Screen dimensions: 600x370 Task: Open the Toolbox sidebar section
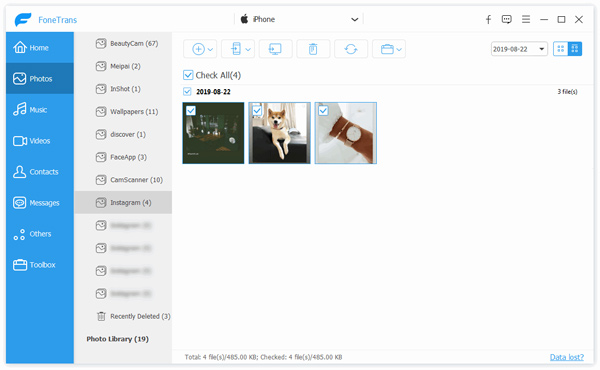coord(40,264)
